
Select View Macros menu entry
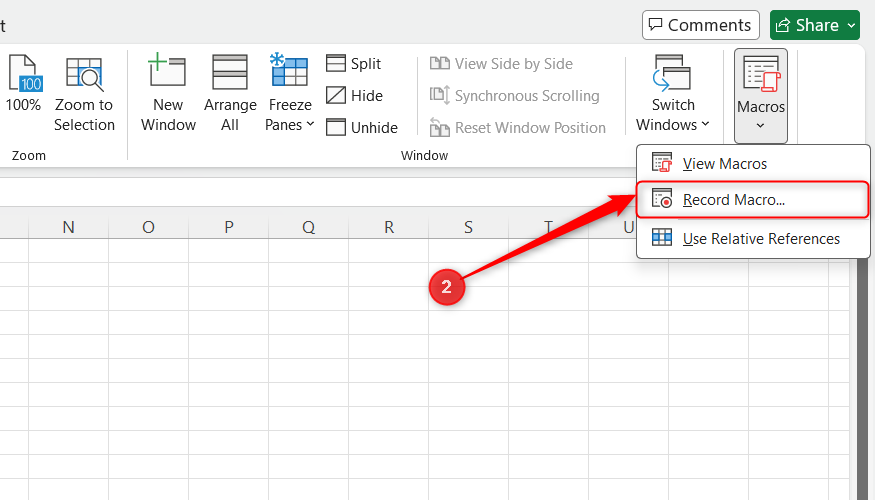(x=753, y=164)
